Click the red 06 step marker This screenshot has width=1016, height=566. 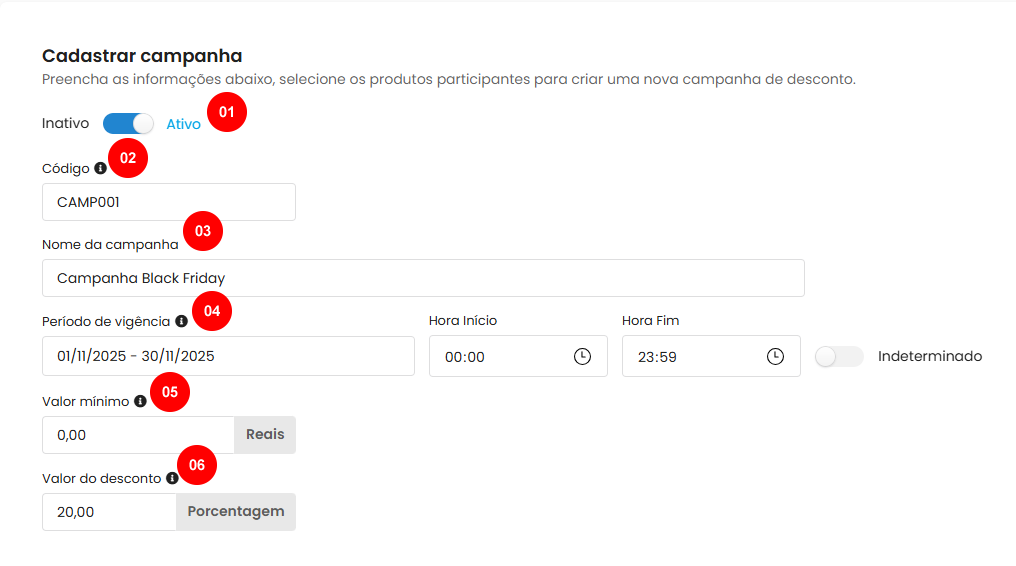(x=197, y=465)
